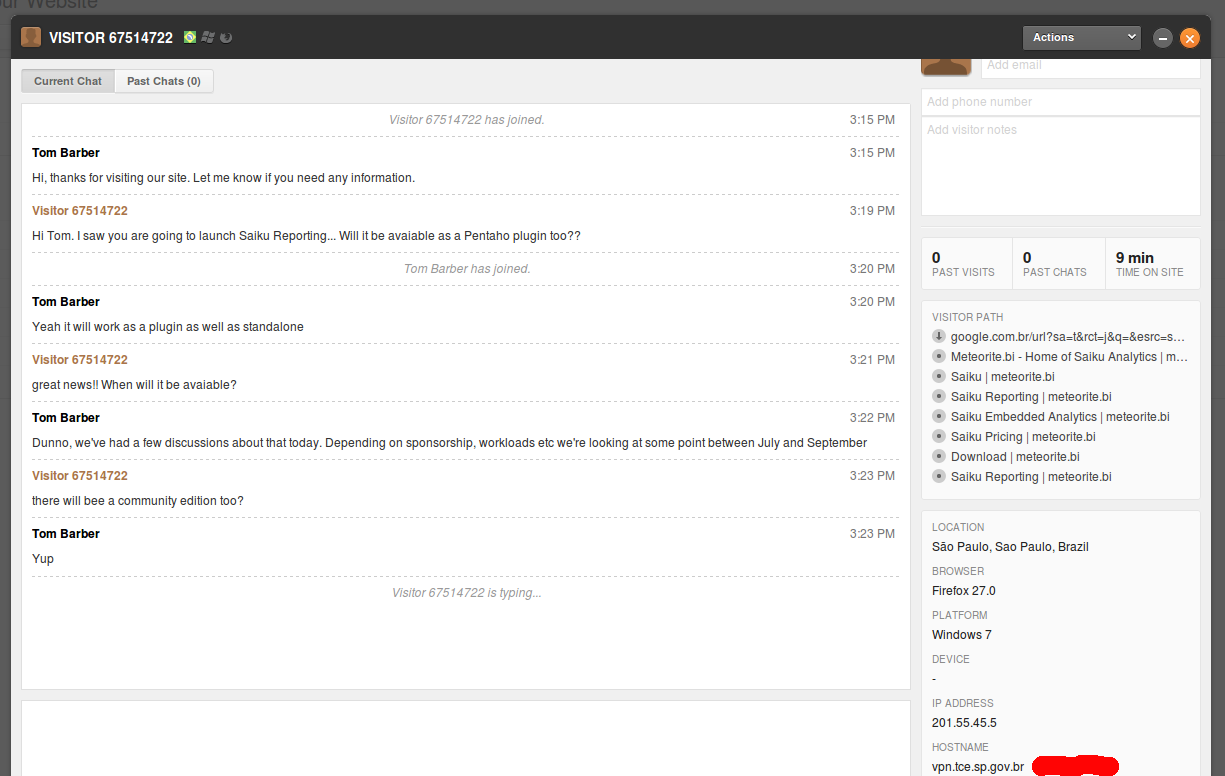
Task: Click the LOCATION label
Action: (958, 527)
